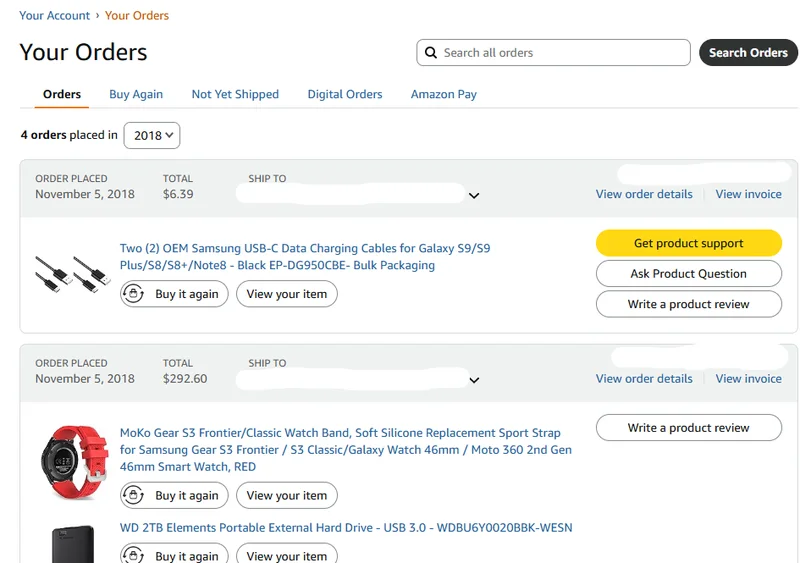The height and width of the screenshot is (563, 800).
Task: Write a product review for the $292.60 order
Action: tap(689, 428)
